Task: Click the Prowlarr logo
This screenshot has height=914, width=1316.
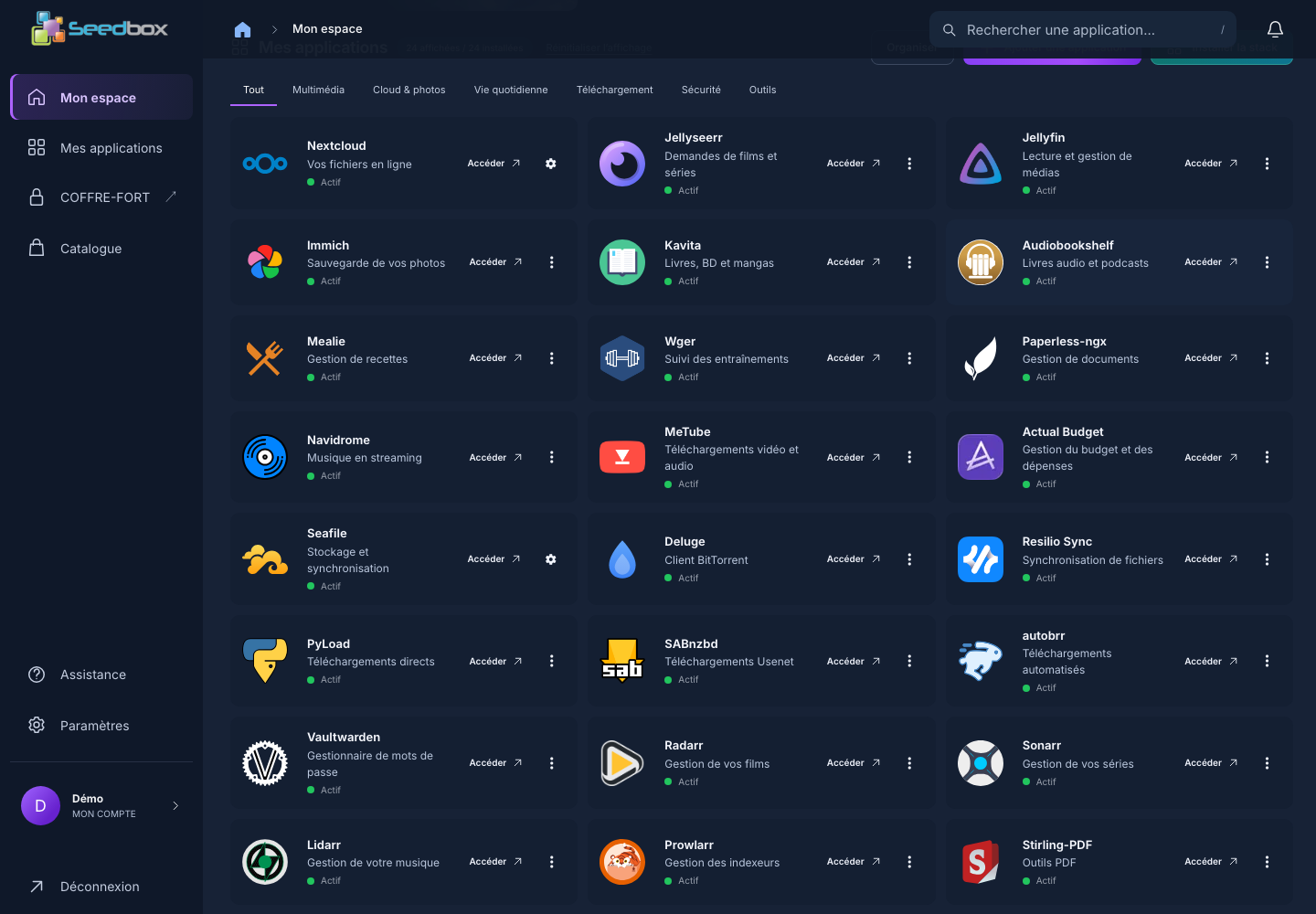Action: (622, 862)
